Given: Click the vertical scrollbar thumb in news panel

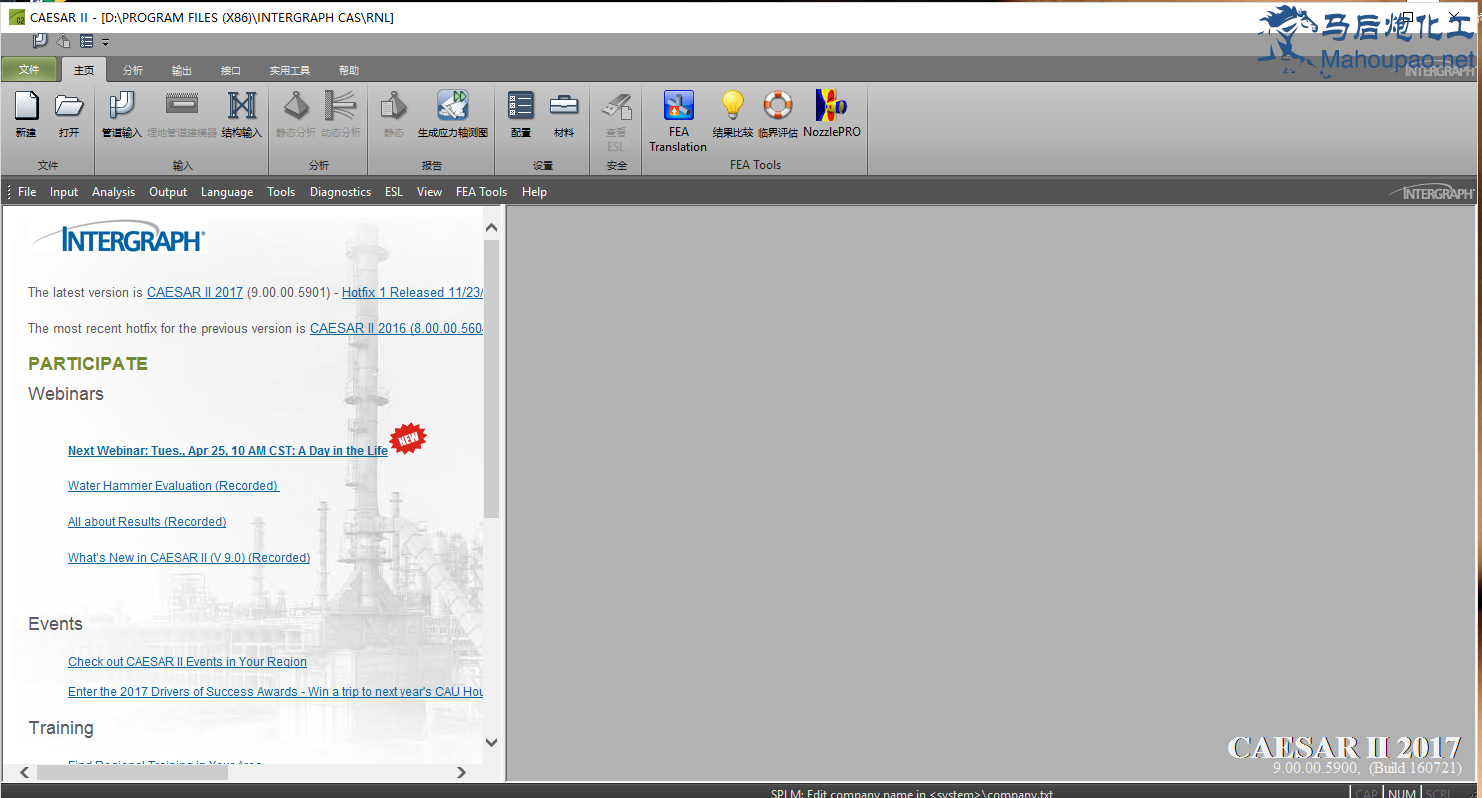Looking at the screenshot, I should [x=491, y=378].
